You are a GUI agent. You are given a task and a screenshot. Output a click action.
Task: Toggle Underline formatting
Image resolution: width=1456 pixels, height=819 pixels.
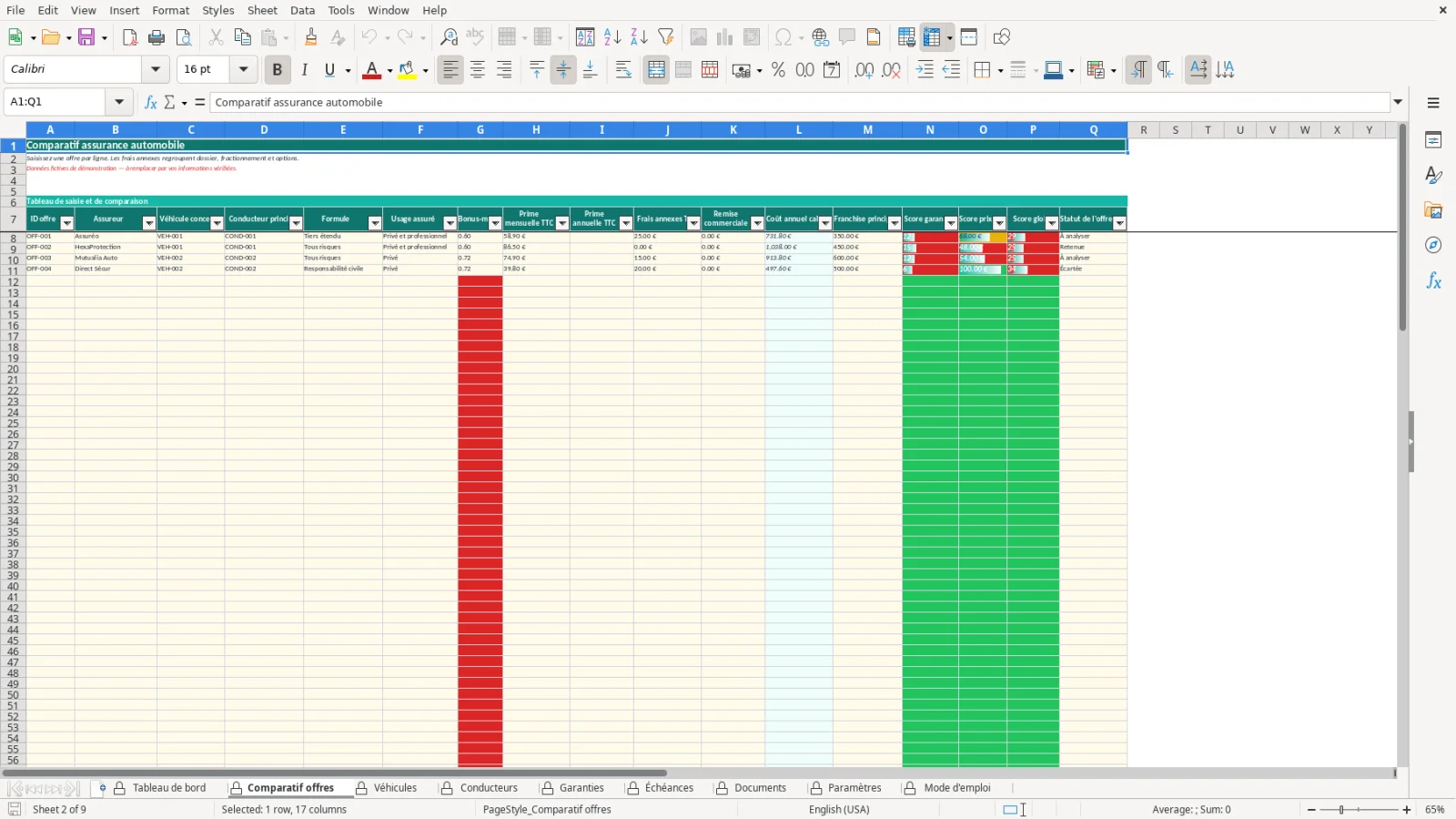coord(329,70)
